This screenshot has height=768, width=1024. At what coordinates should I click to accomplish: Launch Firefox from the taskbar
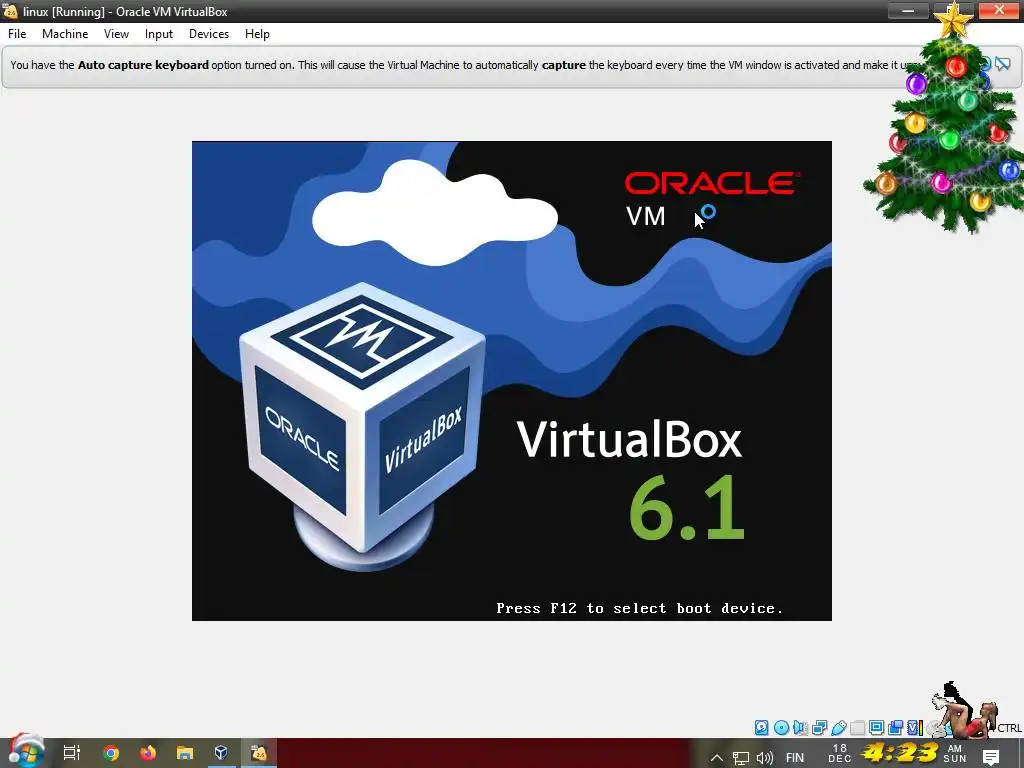pyautogui.click(x=148, y=753)
